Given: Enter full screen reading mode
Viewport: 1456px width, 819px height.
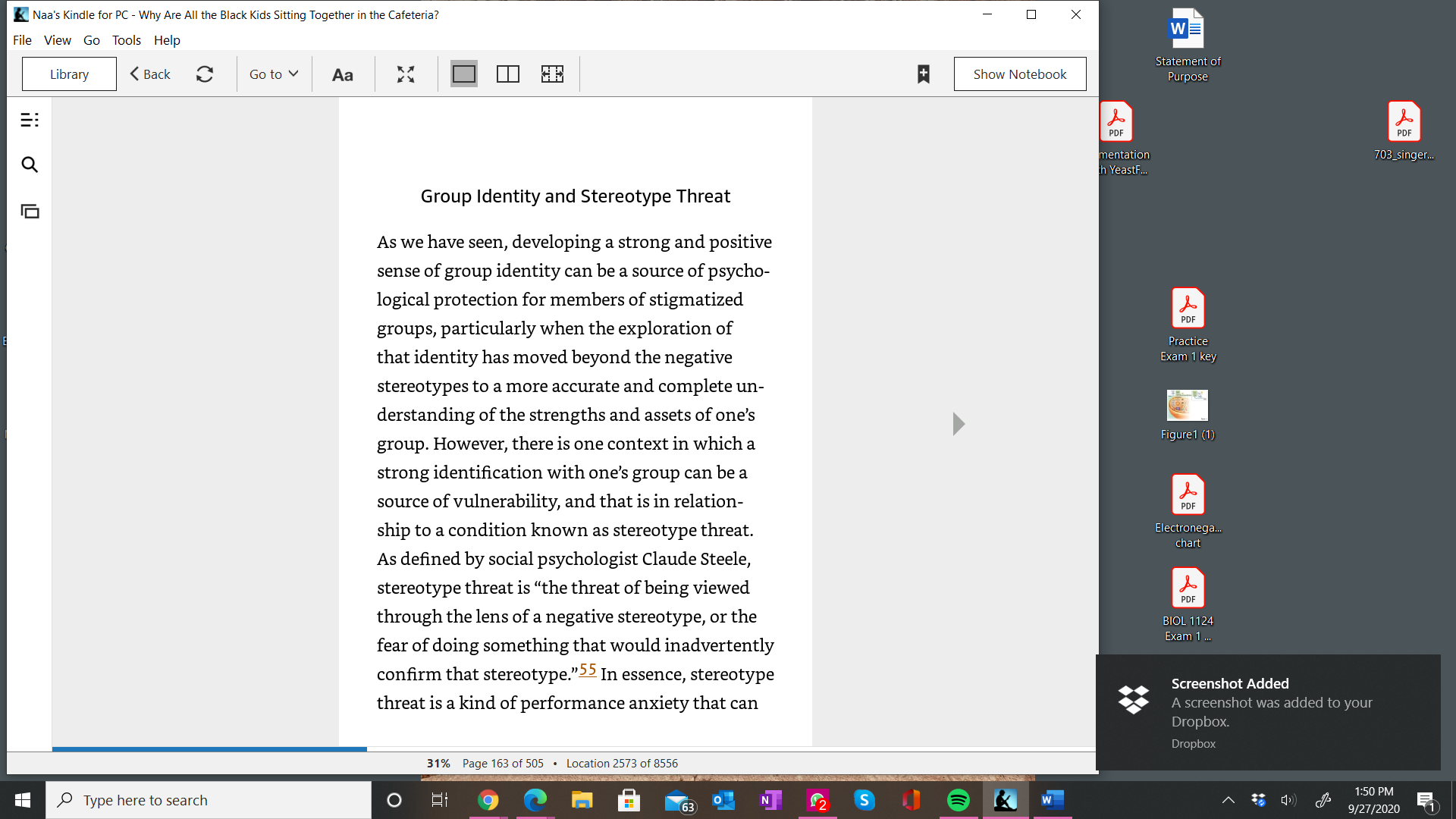Looking at the screenshot, I should pos(406,74).
